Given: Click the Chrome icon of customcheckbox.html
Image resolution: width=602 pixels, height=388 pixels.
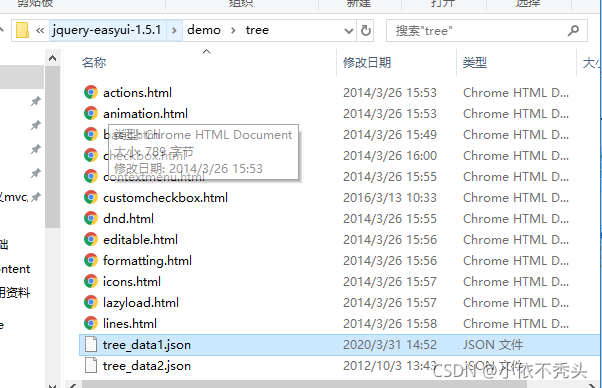Looking at the screenshot, I should pyautogui.click(x=91, y=198).
